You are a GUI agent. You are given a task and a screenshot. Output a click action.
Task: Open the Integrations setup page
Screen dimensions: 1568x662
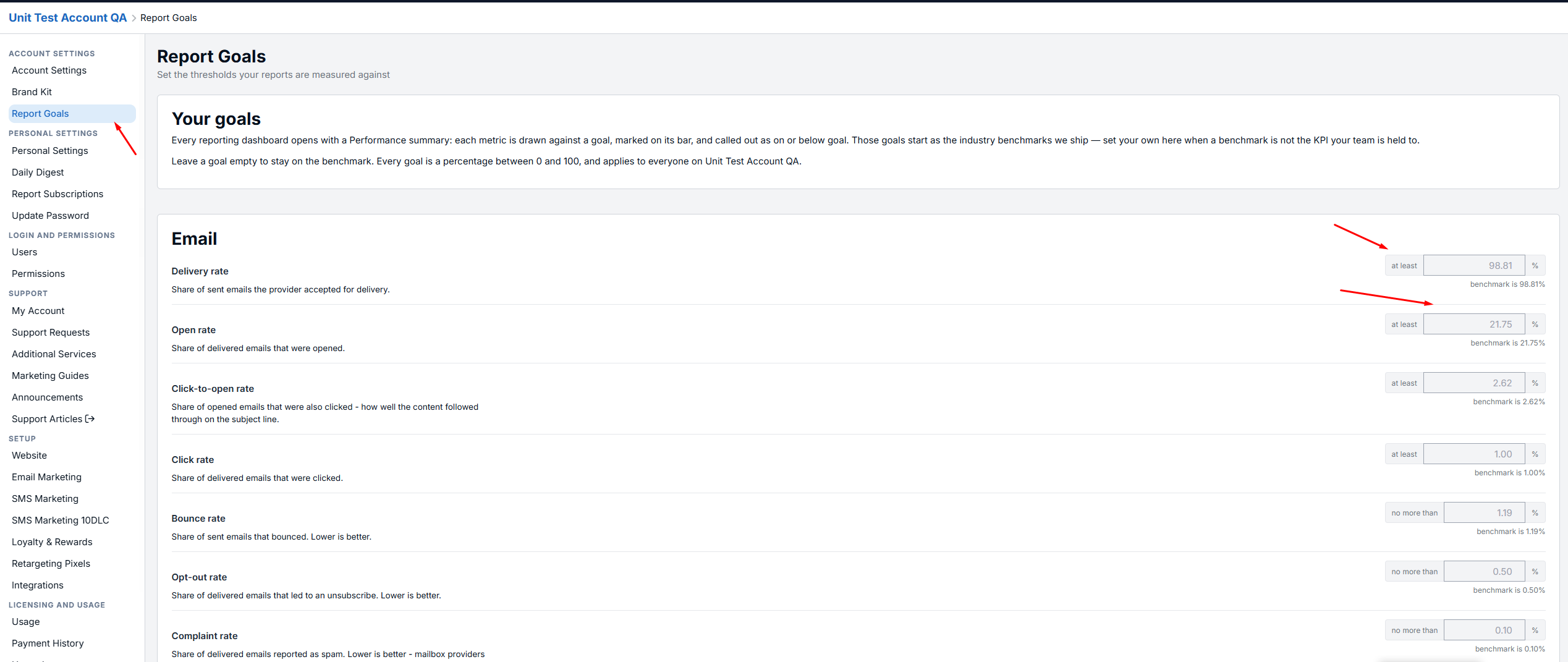pyautogui.click(x=38, y=585)
